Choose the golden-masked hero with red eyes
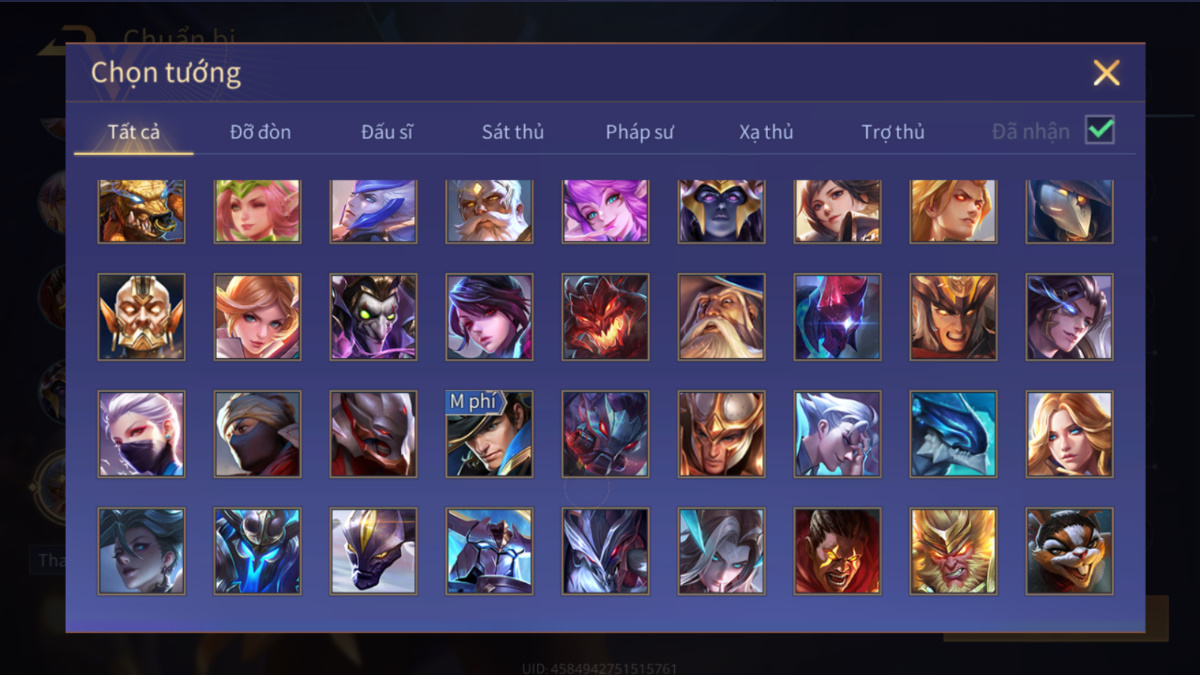The image size is (1200, 675). (x=141, y=317)
